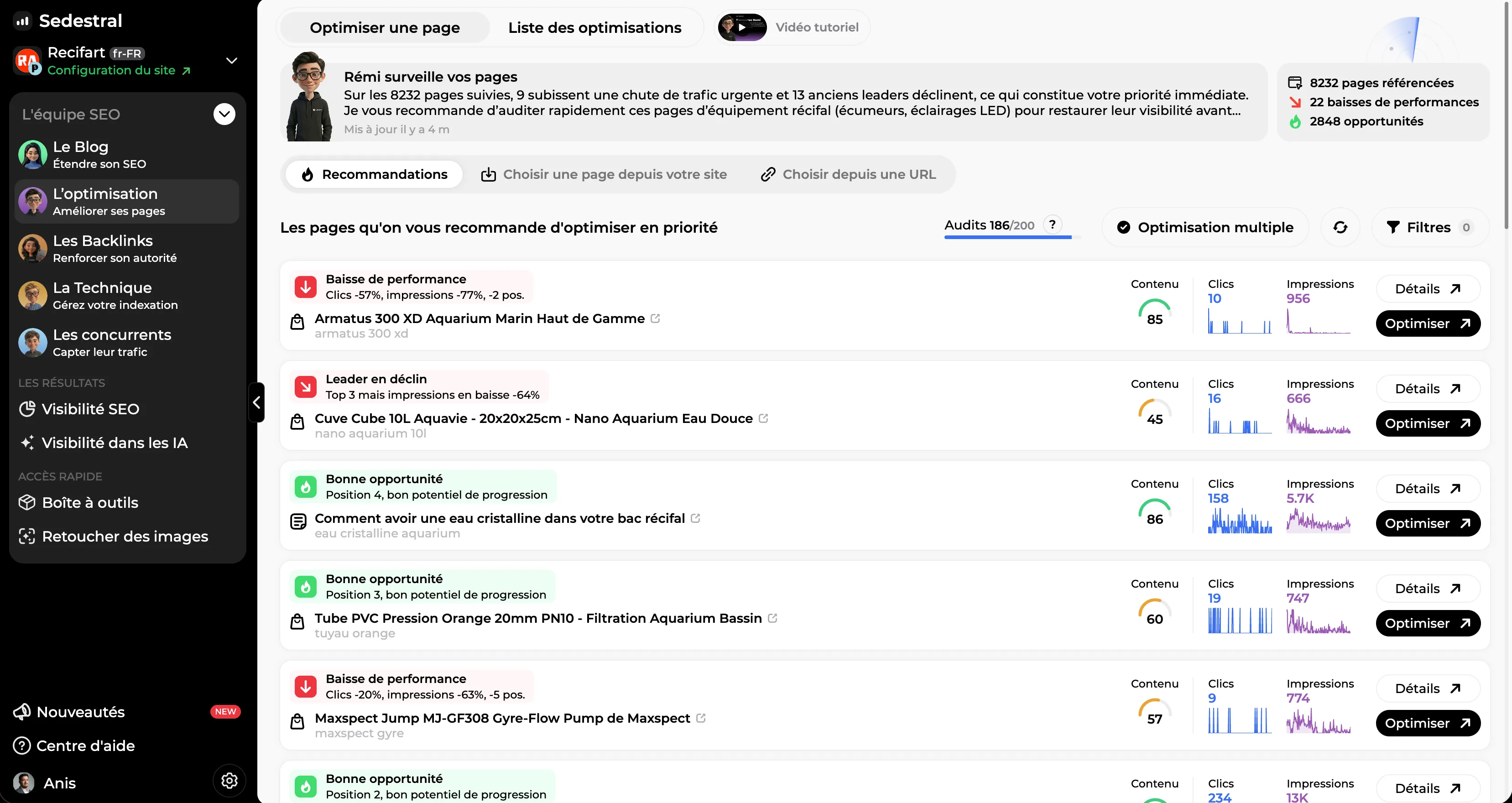Click green flame icon for Position 4 opportunity
The height and width of the screenshot is (803, 1512).
tap(305, 487)
